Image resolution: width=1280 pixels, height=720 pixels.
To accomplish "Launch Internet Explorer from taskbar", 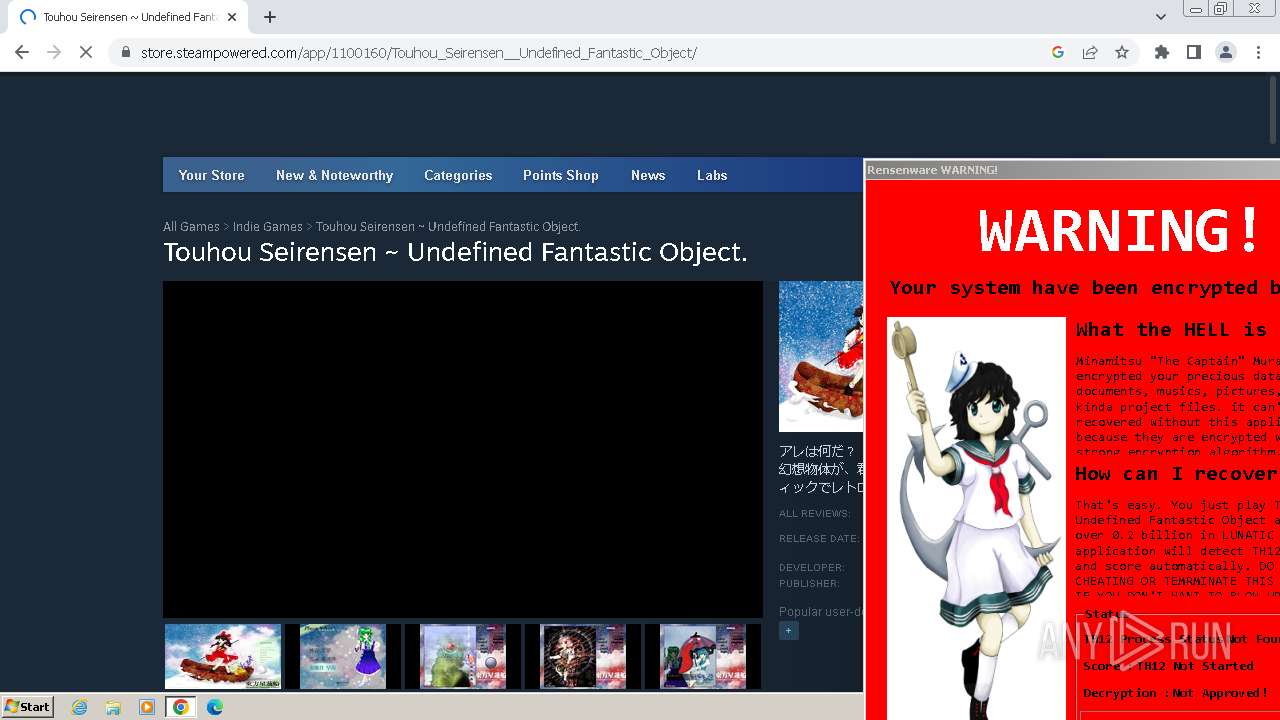I will 79,707.
